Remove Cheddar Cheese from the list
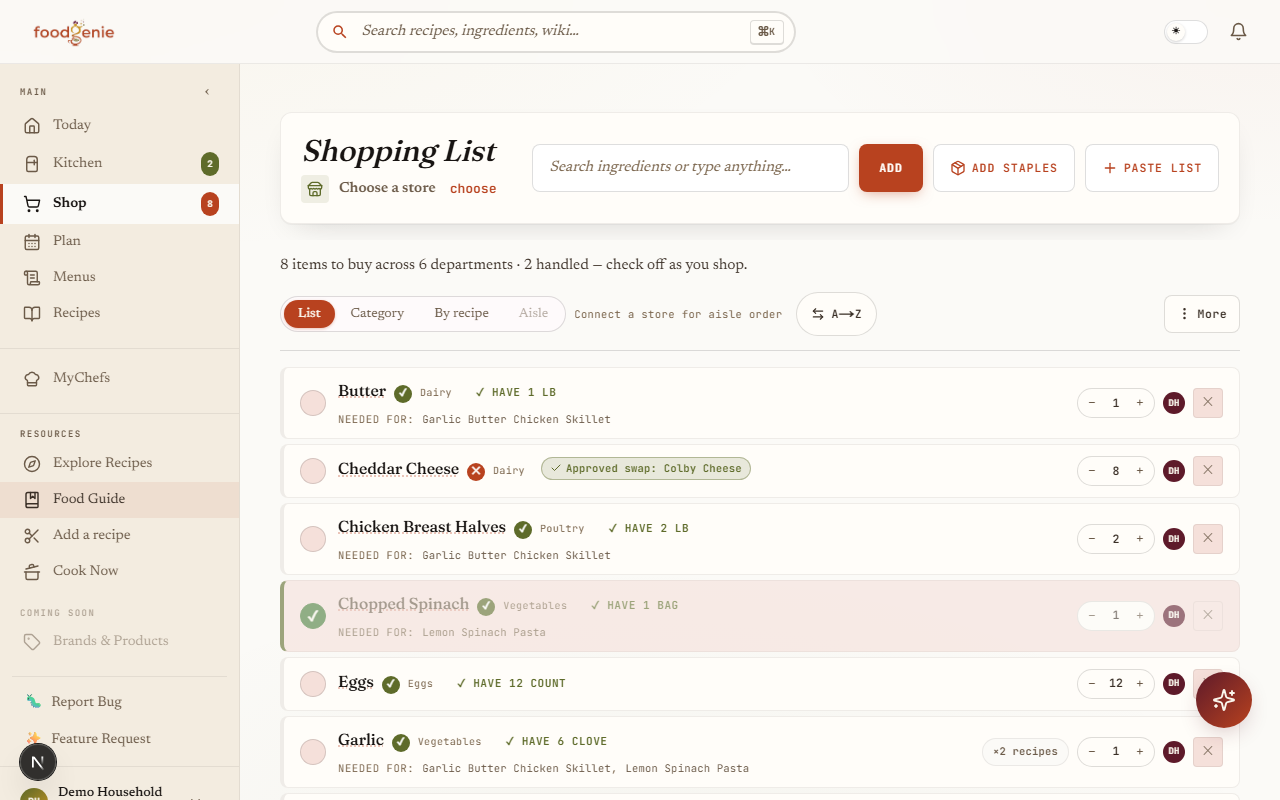 [1208, 471]
